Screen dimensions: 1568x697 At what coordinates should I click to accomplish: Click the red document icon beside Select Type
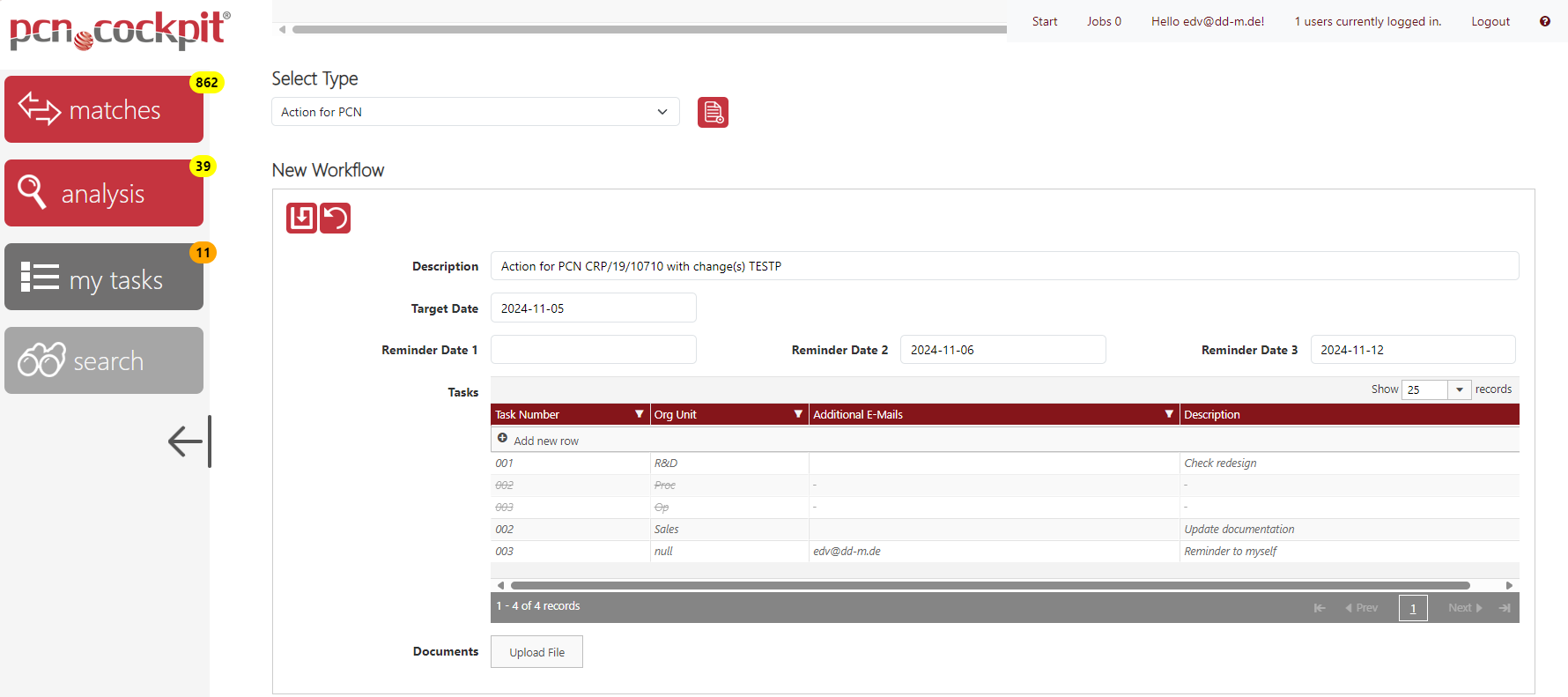713,113
